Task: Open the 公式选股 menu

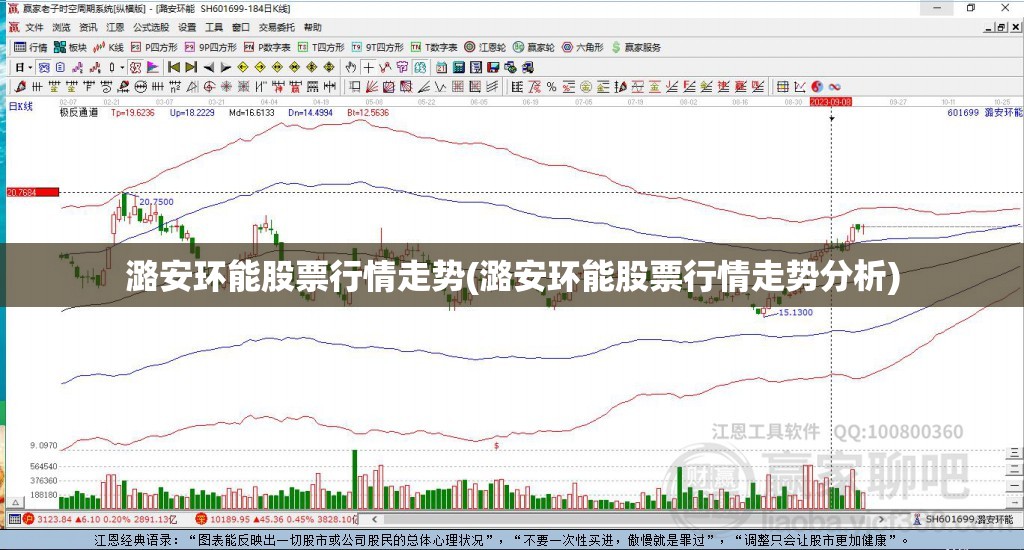Action: click(x=151, y=27)
